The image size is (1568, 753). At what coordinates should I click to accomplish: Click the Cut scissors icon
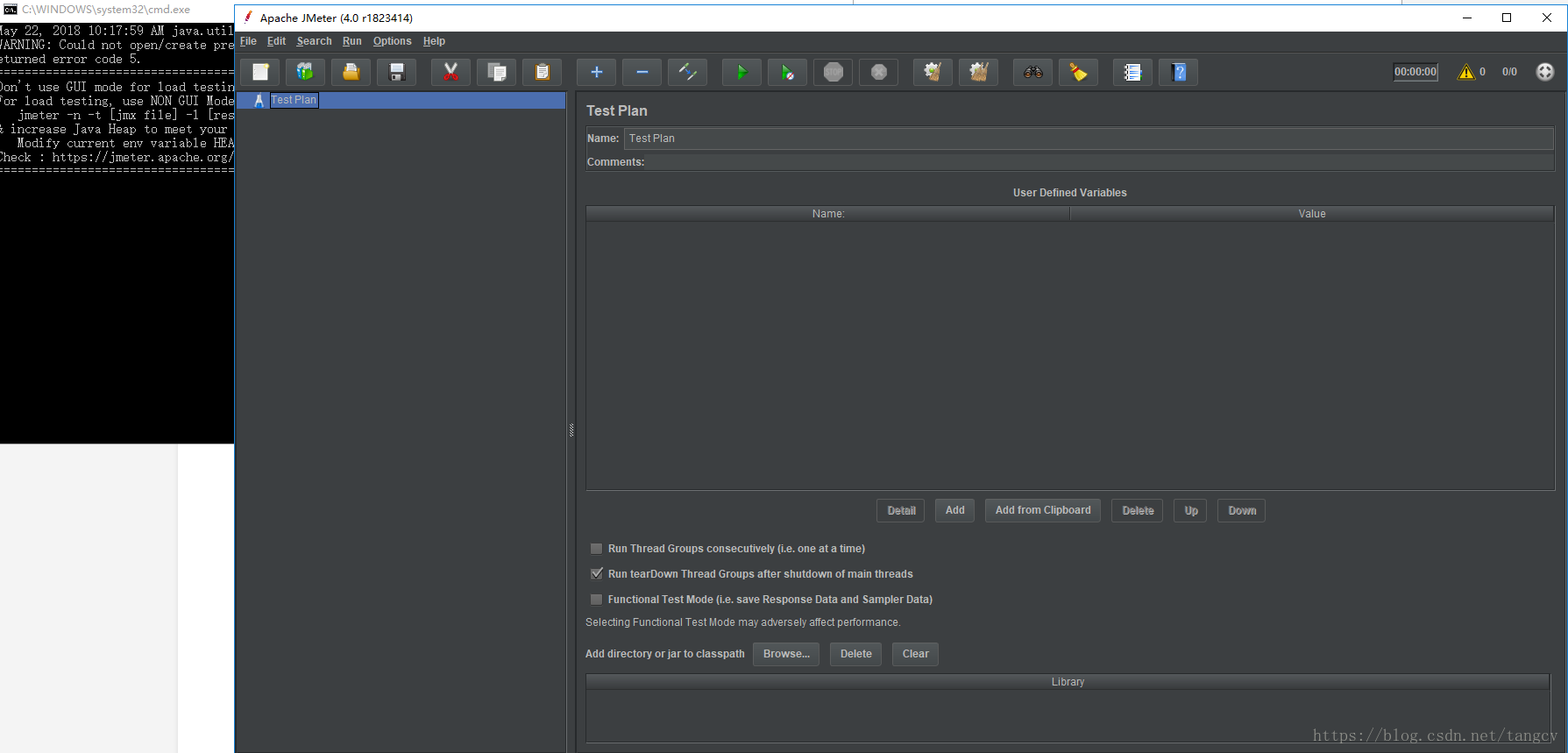(451, 72)
